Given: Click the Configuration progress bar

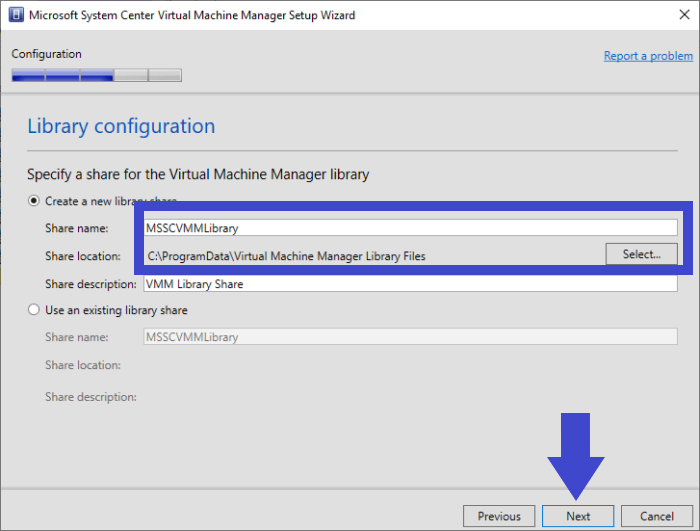Looking at the screenshot, I should coord(96,75).
